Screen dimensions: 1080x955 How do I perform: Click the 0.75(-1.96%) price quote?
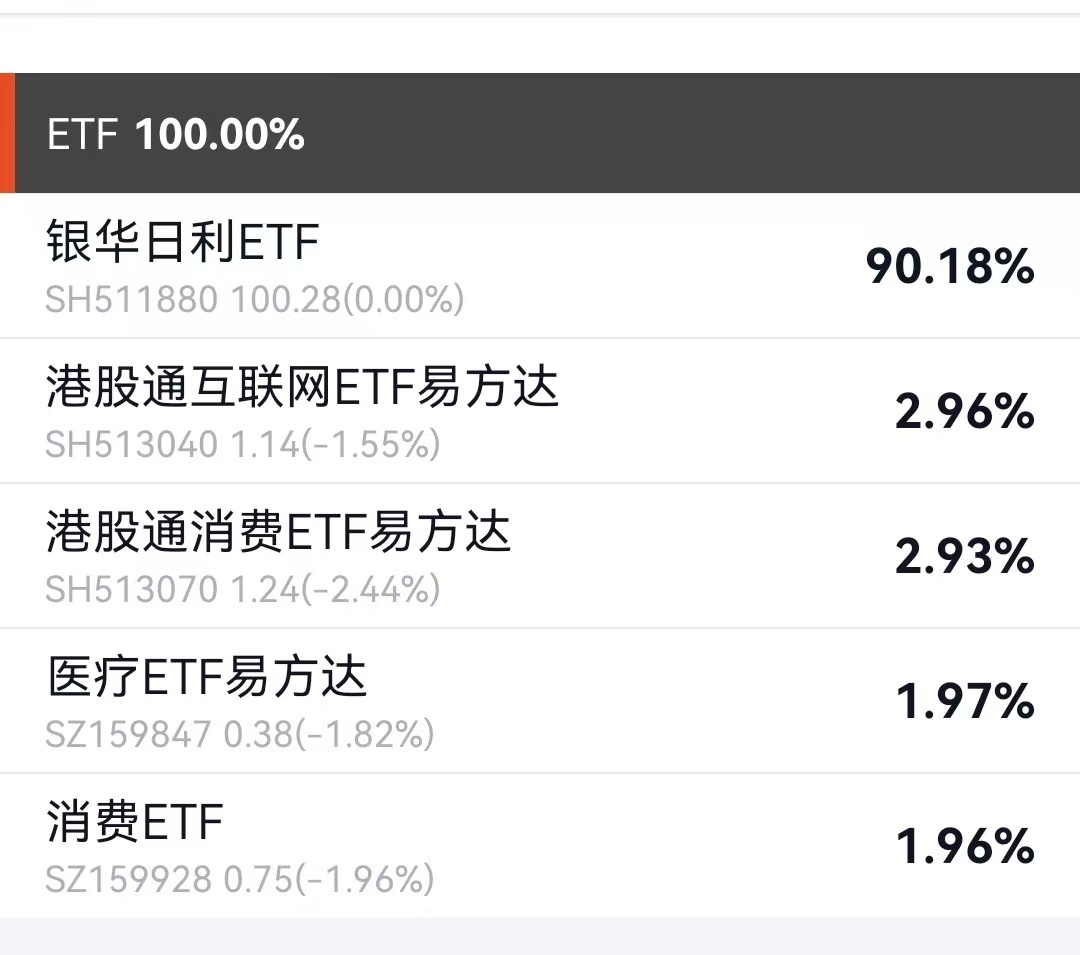pyautogui.click(x=329, y=879)
